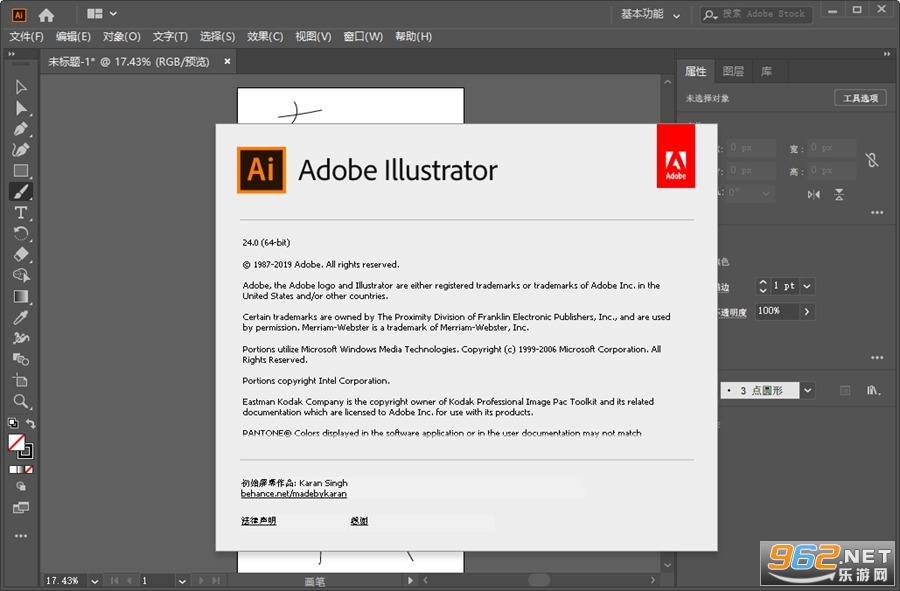Flip horizontally in the Properties panel
The height and width of the screenshot is (591, 900).
[813, 195]
